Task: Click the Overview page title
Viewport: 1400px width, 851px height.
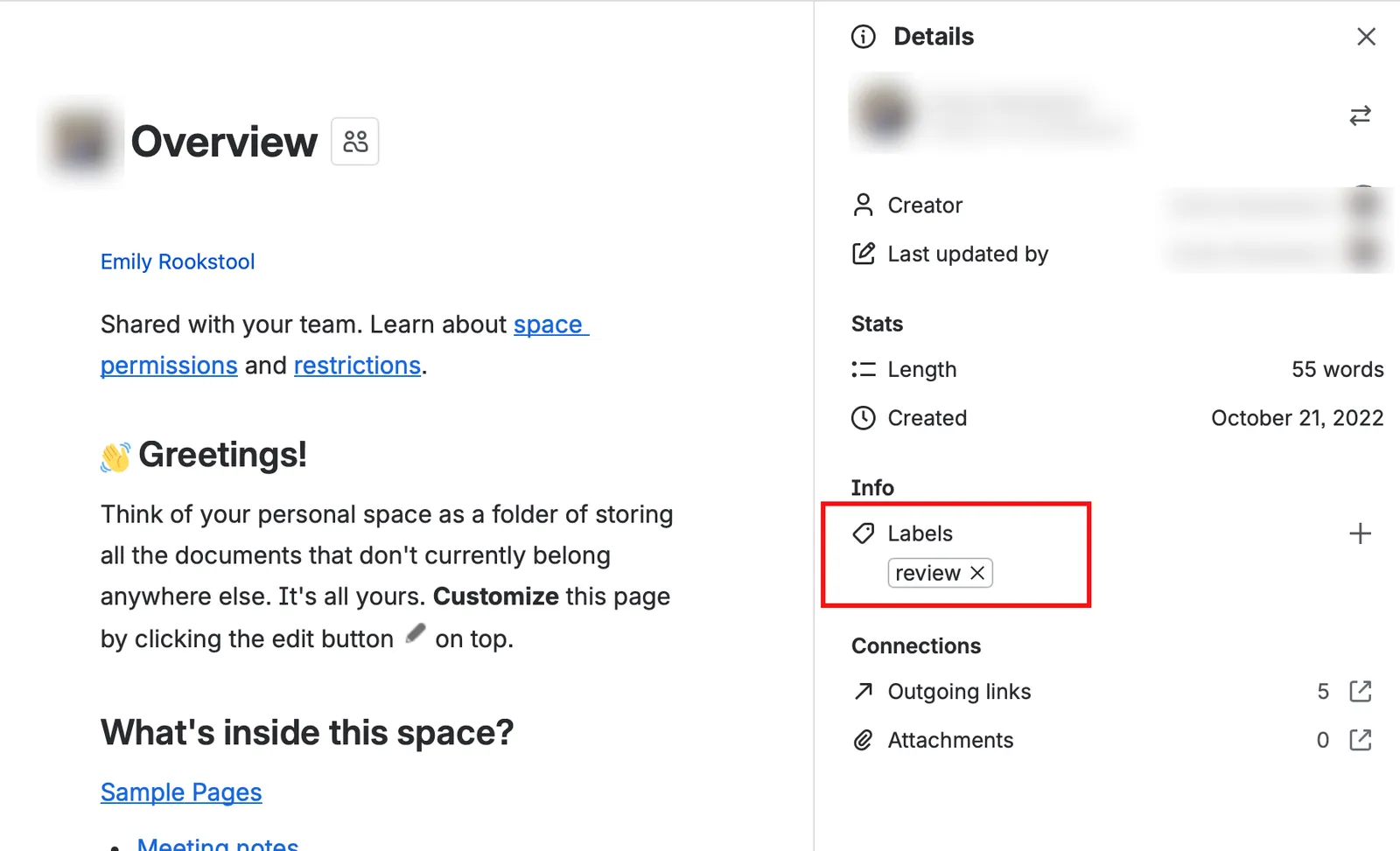Action: pyautogui.click(x=224, y=142)
